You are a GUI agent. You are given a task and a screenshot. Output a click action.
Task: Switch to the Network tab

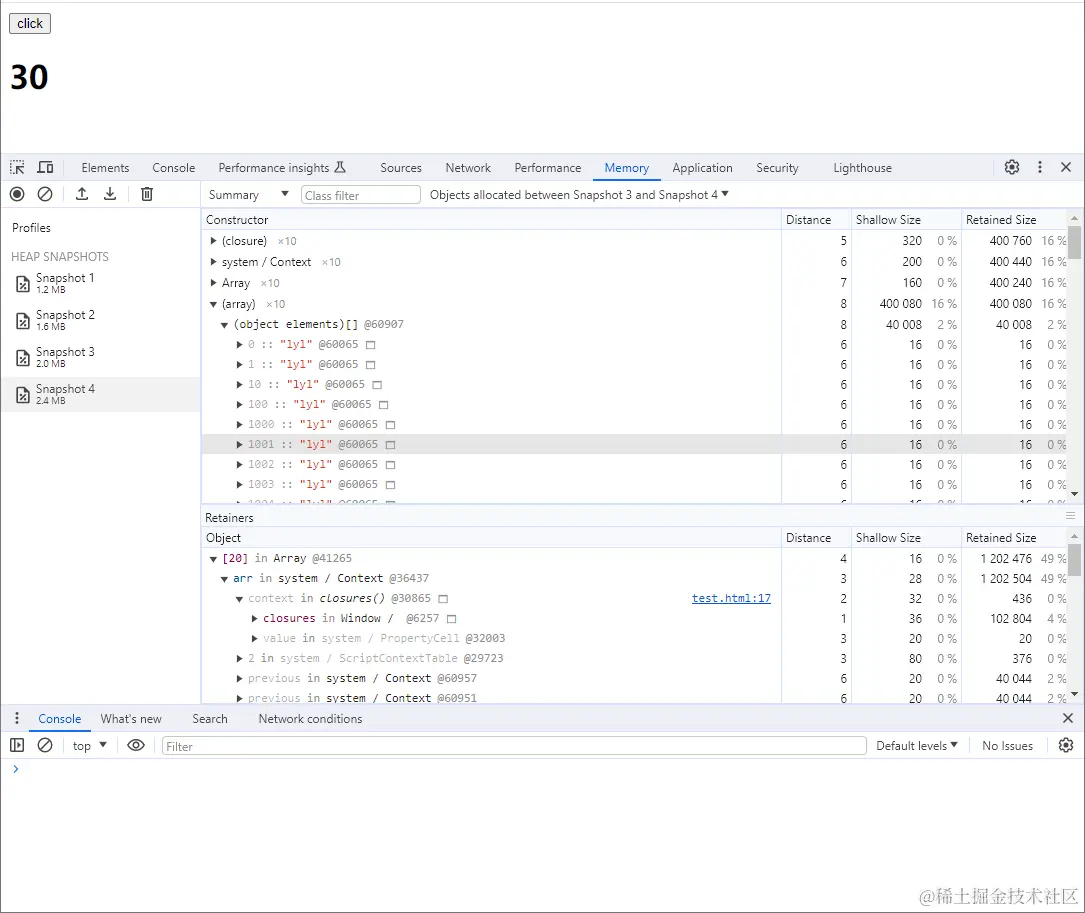point(468,168)
